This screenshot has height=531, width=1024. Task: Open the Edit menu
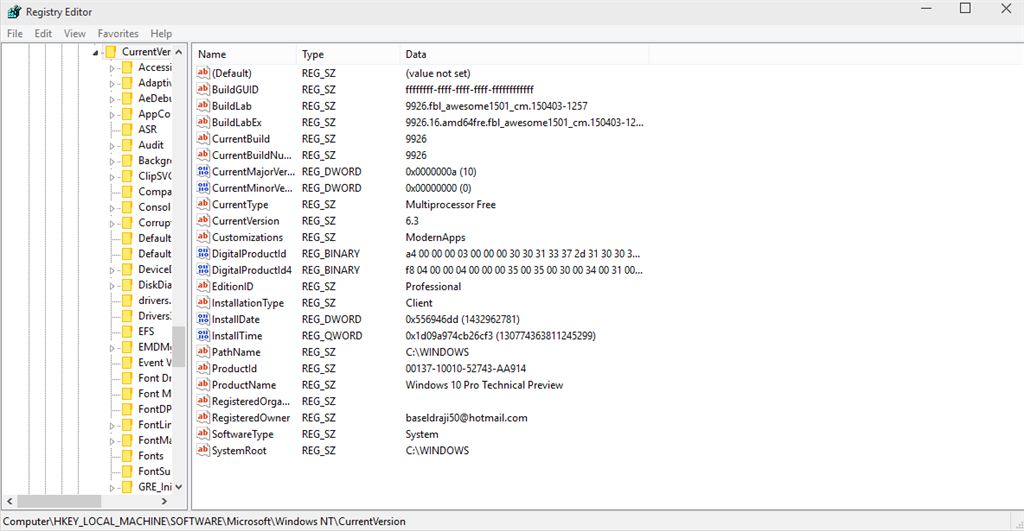43,33
